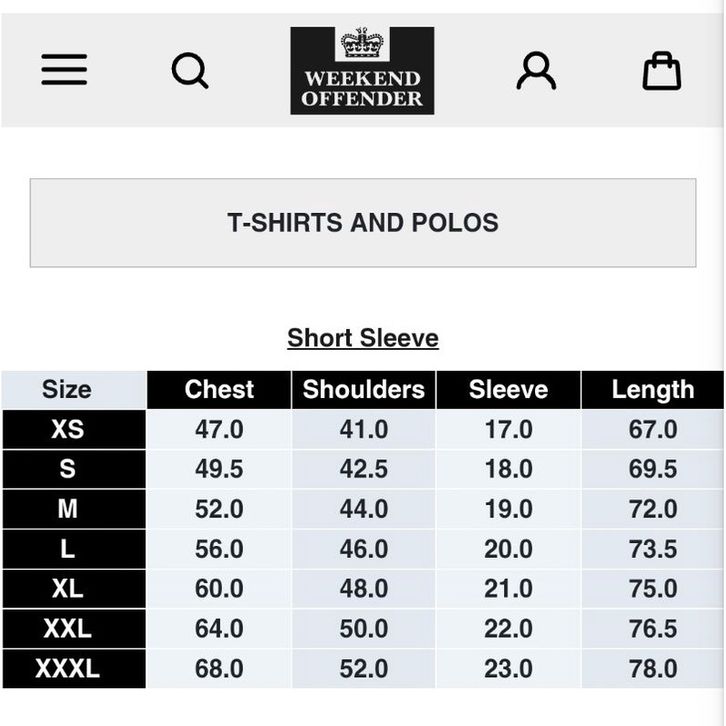Open the hamburger navigation menu
This screenshot has width=726, height=726.
click(64, 70)
